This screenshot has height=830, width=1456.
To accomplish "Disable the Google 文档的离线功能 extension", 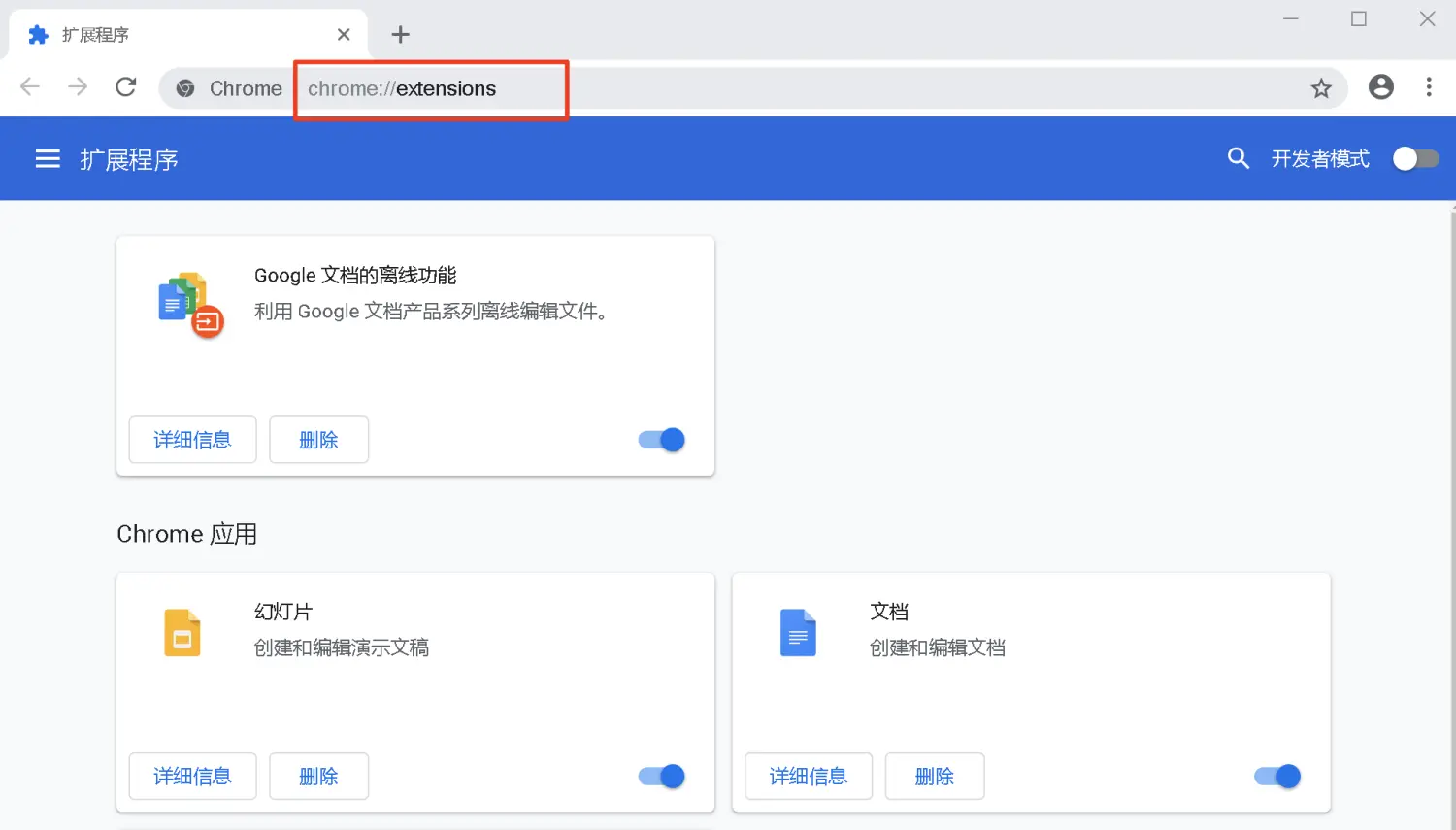I will point(662,440).
